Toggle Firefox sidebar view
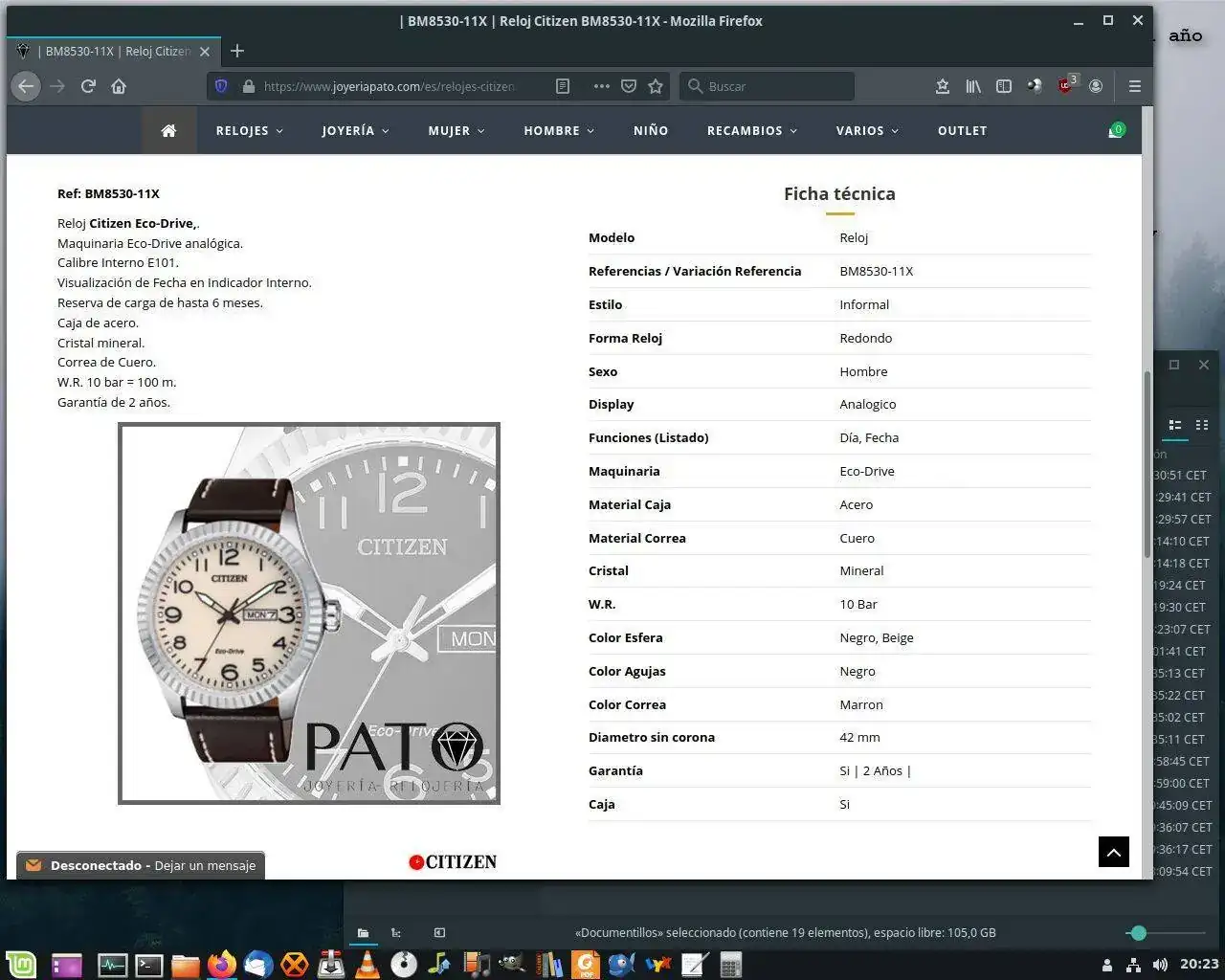1225x980 pixels. (x=1004, y=86)
